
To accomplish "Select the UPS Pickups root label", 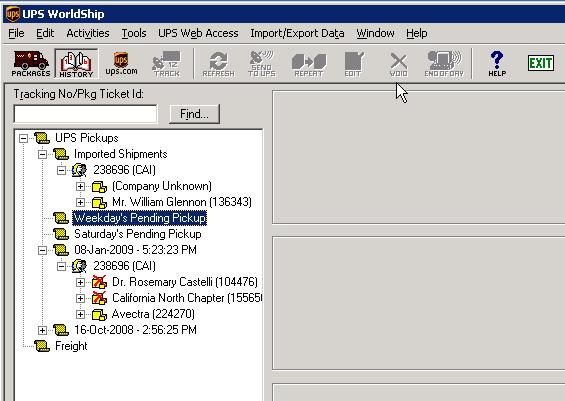I will coord(86,138).
